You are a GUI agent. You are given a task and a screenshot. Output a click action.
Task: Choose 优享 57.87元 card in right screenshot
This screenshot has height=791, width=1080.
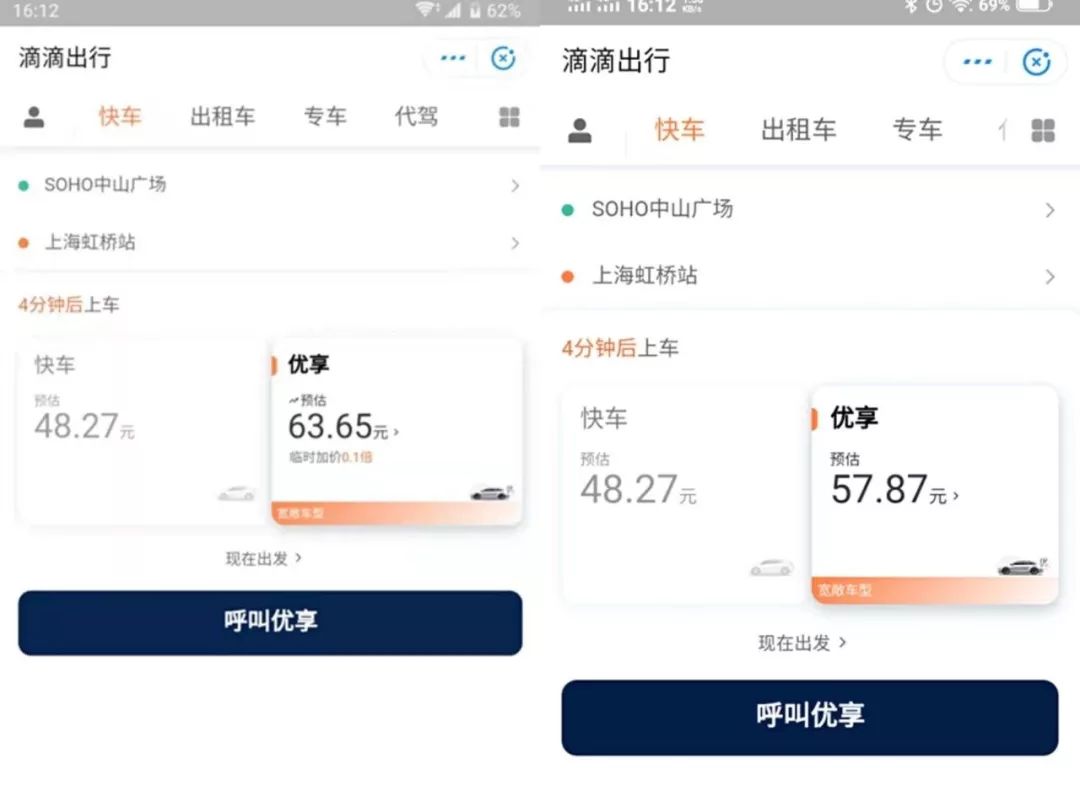(935, 496)
